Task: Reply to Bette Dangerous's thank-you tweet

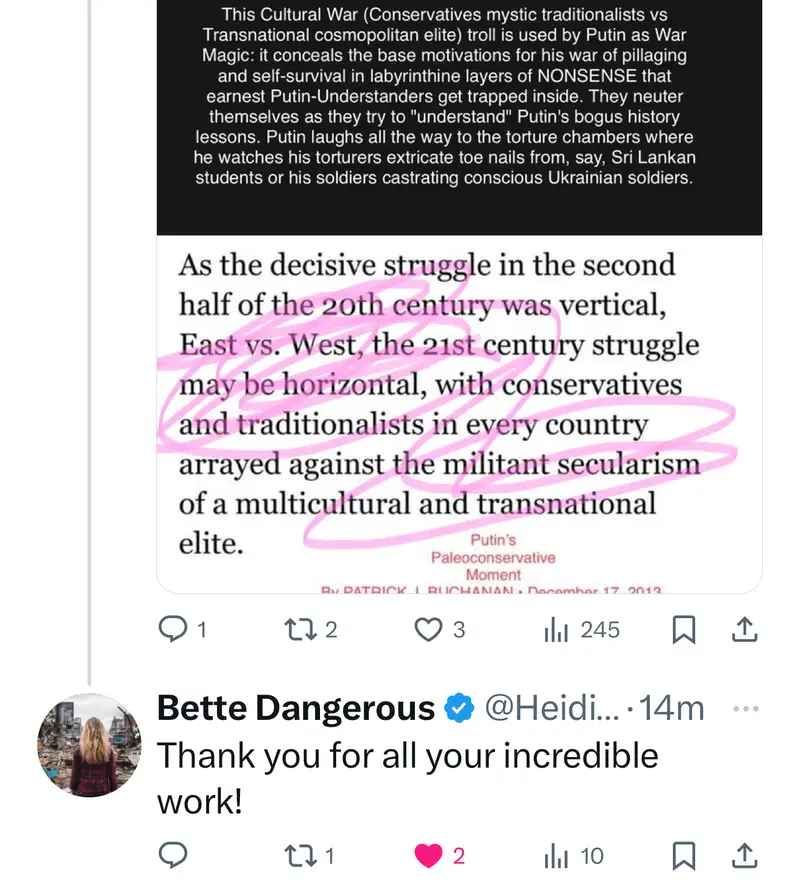Action: click(174, 856)
